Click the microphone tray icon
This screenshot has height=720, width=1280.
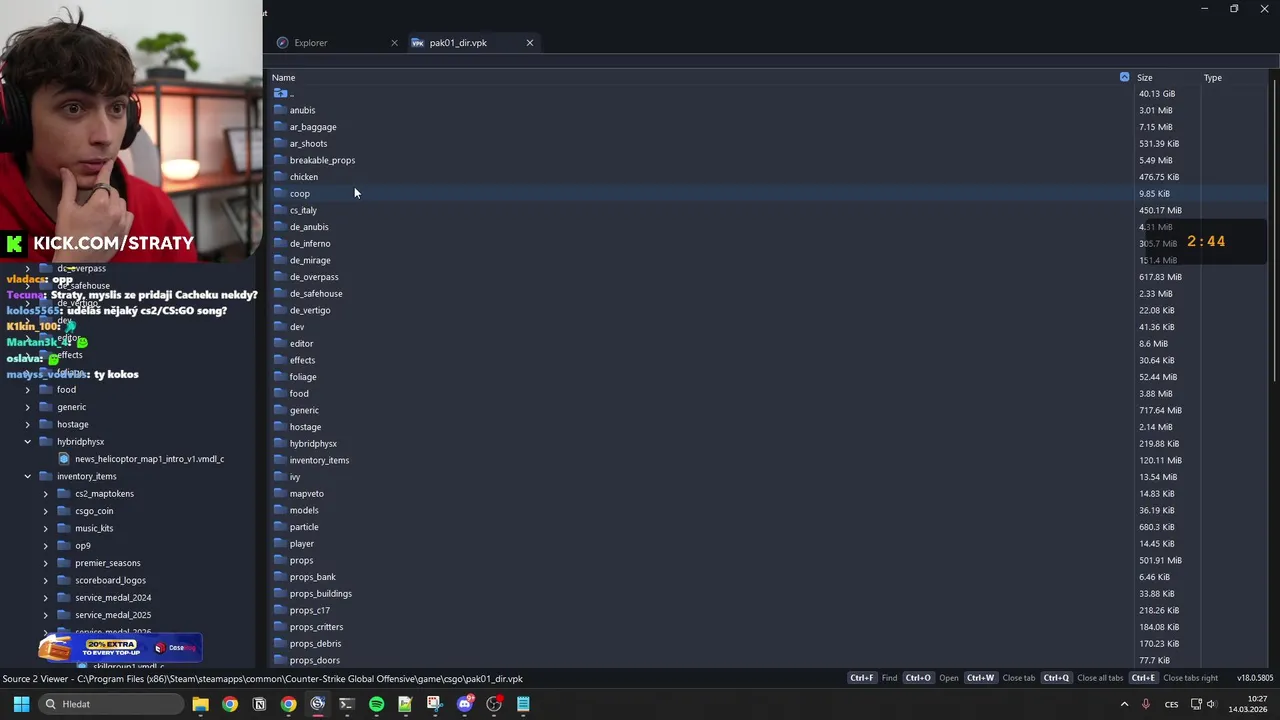click(1146, 704)
